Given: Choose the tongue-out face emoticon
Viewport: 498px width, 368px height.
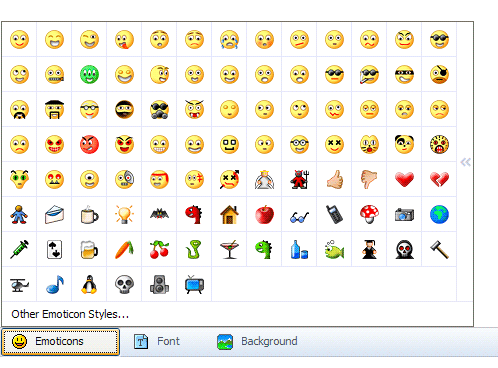Looking at the screenshot, I should [124, 39].
